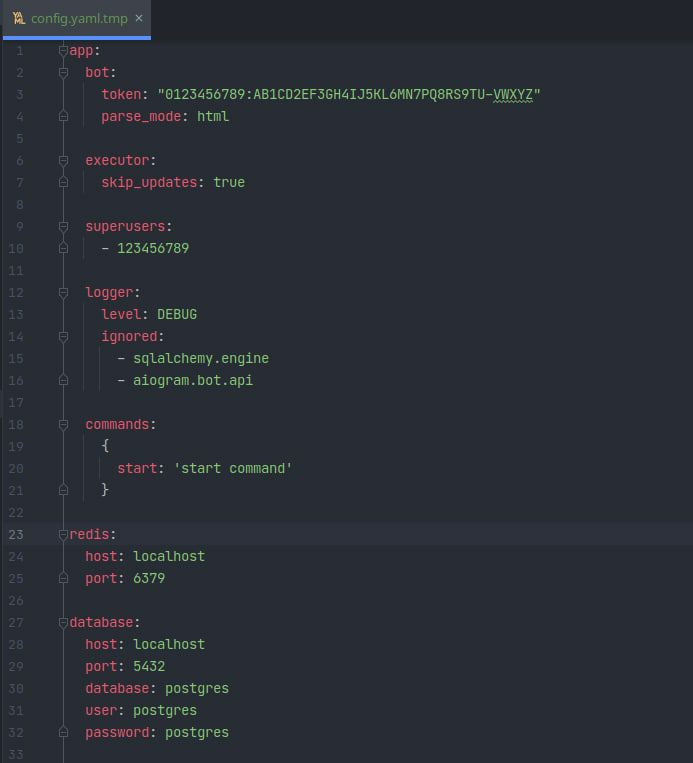This screenshot has height=763, width=693.
Task: Select the config.yaml.tmp editor tab
Action: click(77, 18)
